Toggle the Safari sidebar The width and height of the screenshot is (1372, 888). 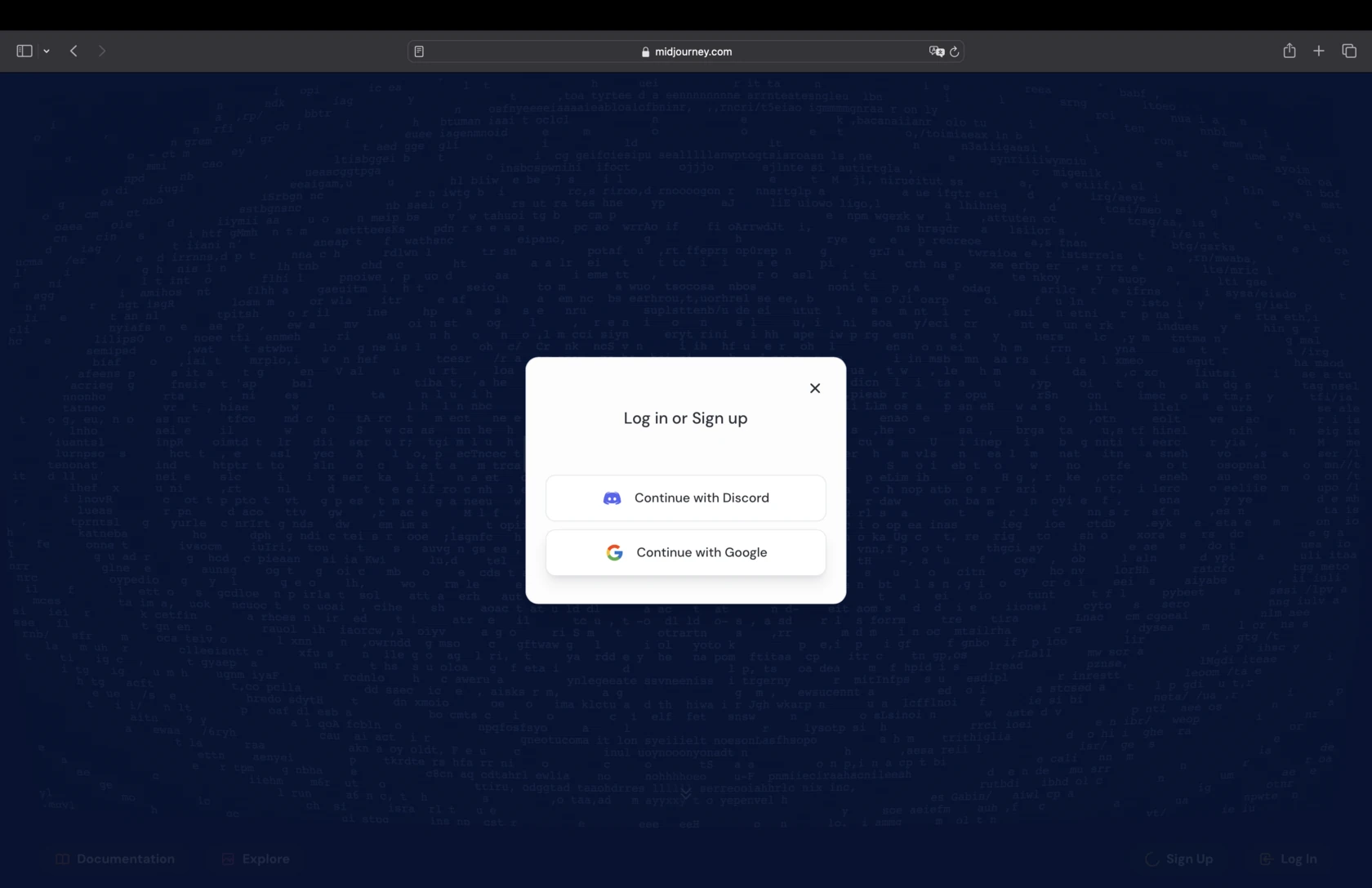24,51
